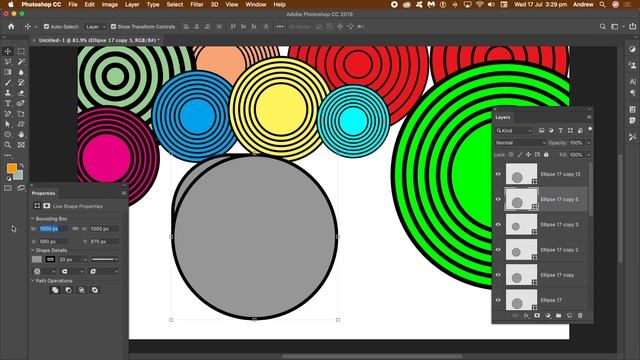Select the Blur droplet tool
640x360 pixels.
coord(21,72)
